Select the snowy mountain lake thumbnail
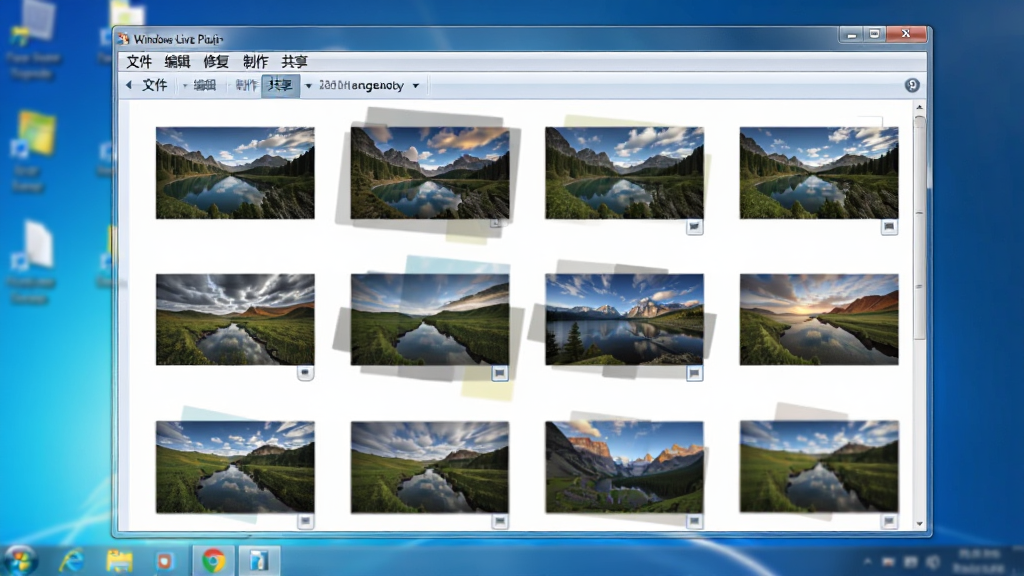The height and width of the screenshot is (576, 1024). pos(624,319)
